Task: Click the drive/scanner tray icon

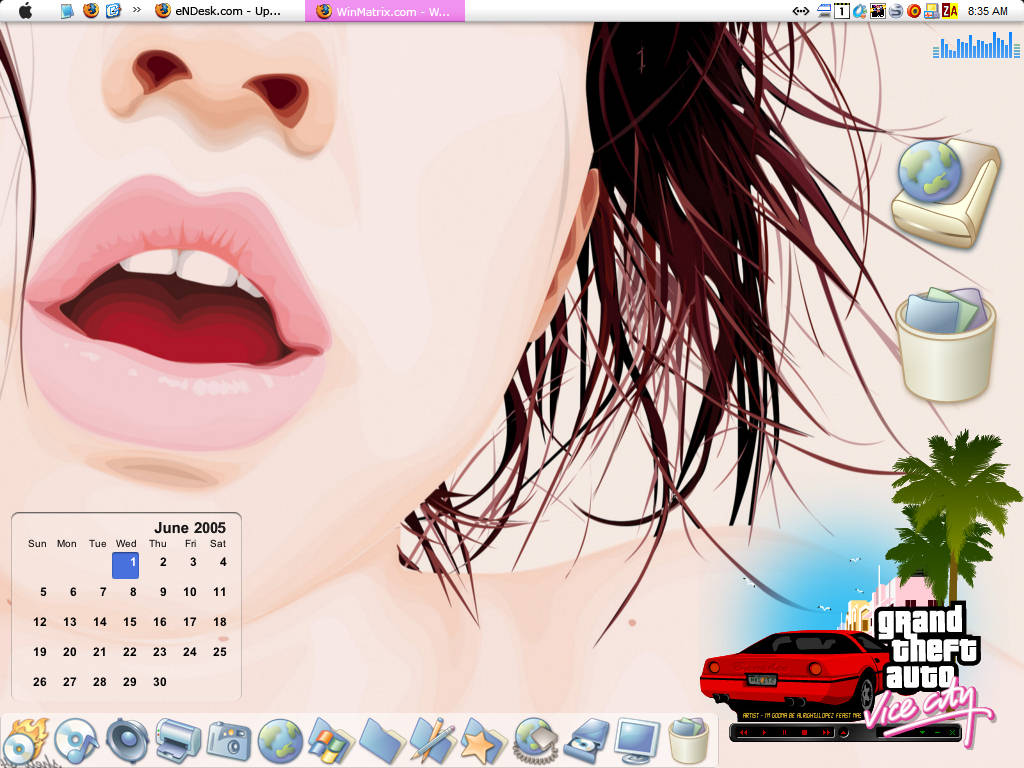Action: tap(824, 10)
